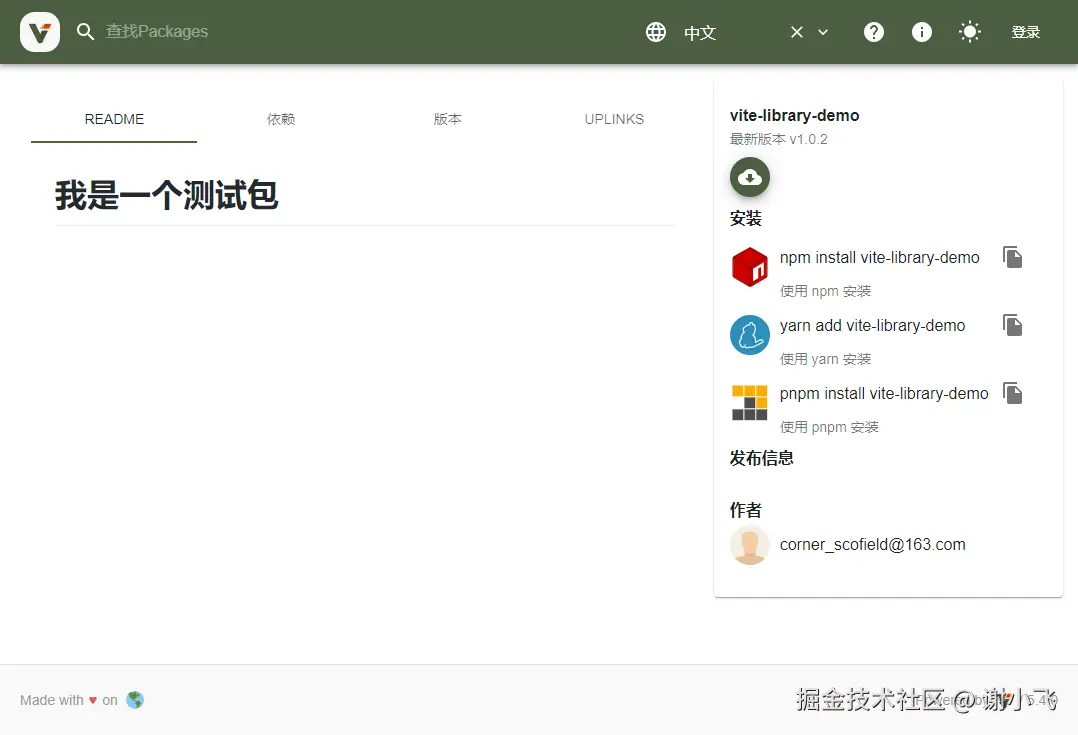Screen dimensions: 1078x735
Task: Copy the yarn add command
Action: point(1012,325)
